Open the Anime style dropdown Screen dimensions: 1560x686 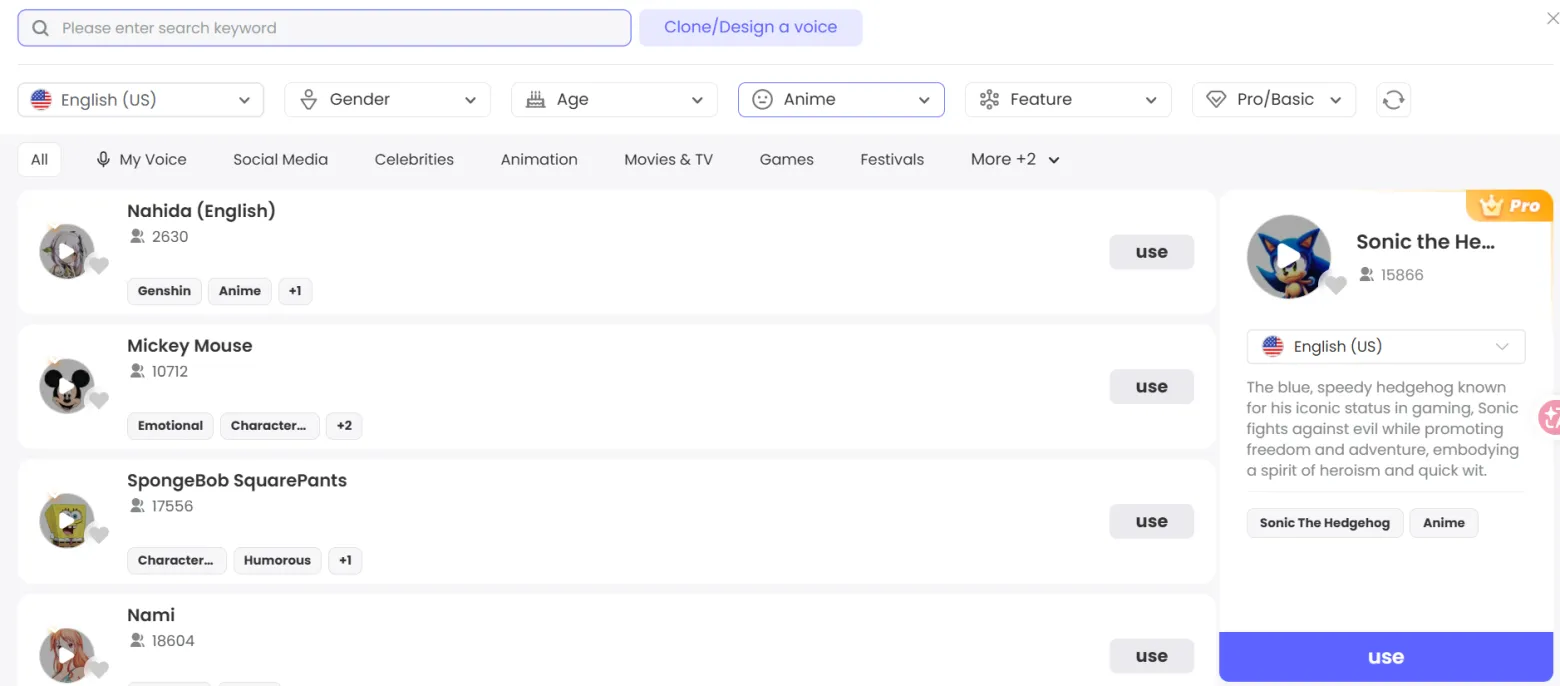point(841,99)
